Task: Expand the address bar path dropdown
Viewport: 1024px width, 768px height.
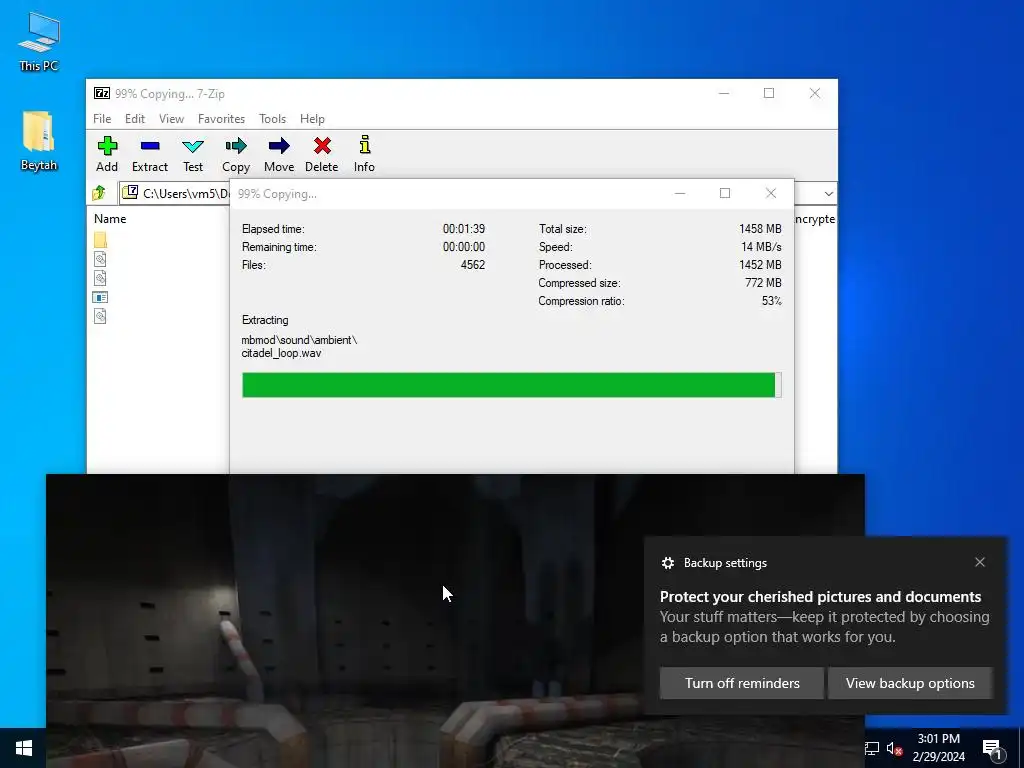Action: 828,193
